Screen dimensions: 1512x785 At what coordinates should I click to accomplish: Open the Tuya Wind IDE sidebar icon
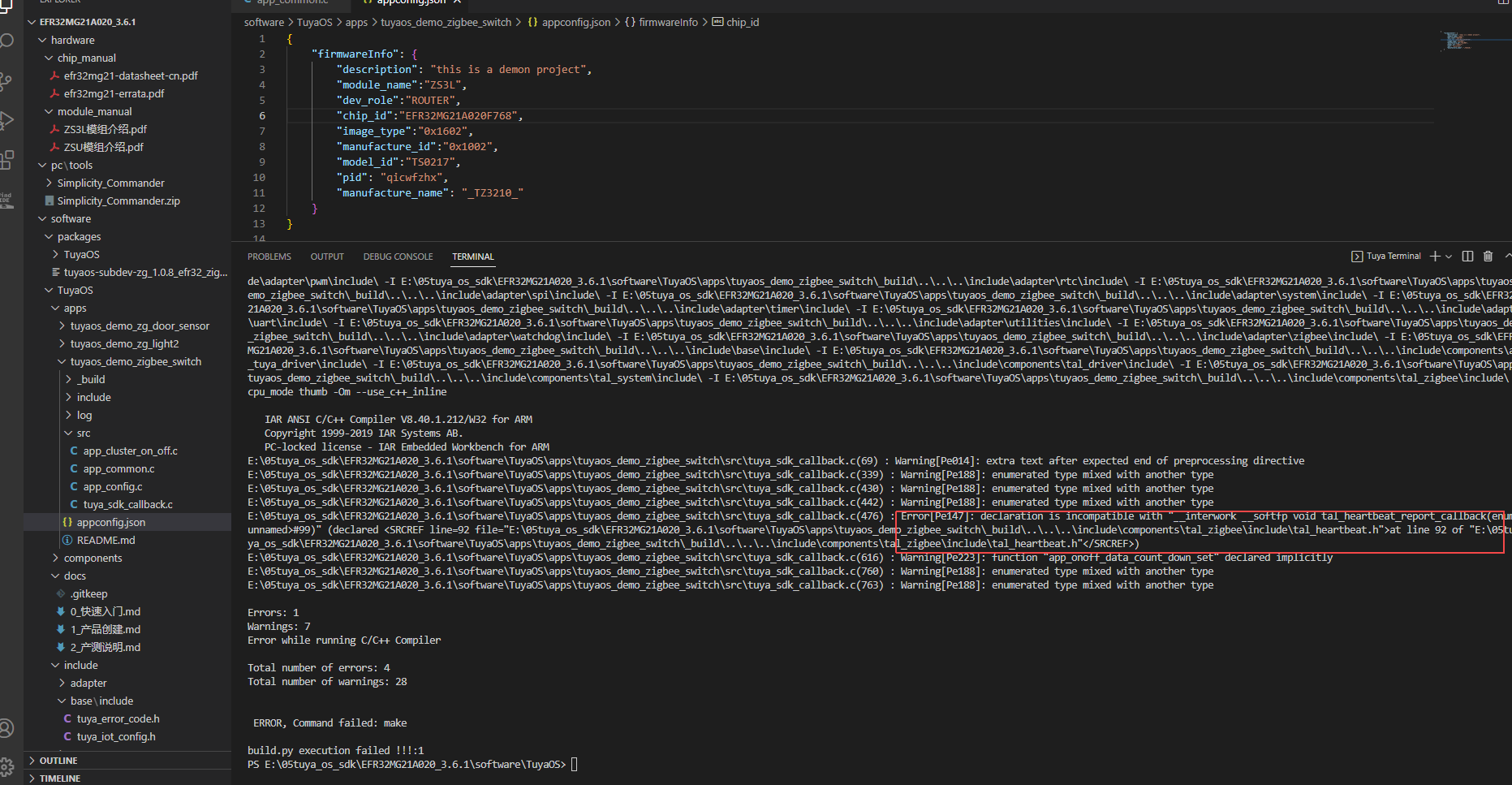[x=6, y=200]
